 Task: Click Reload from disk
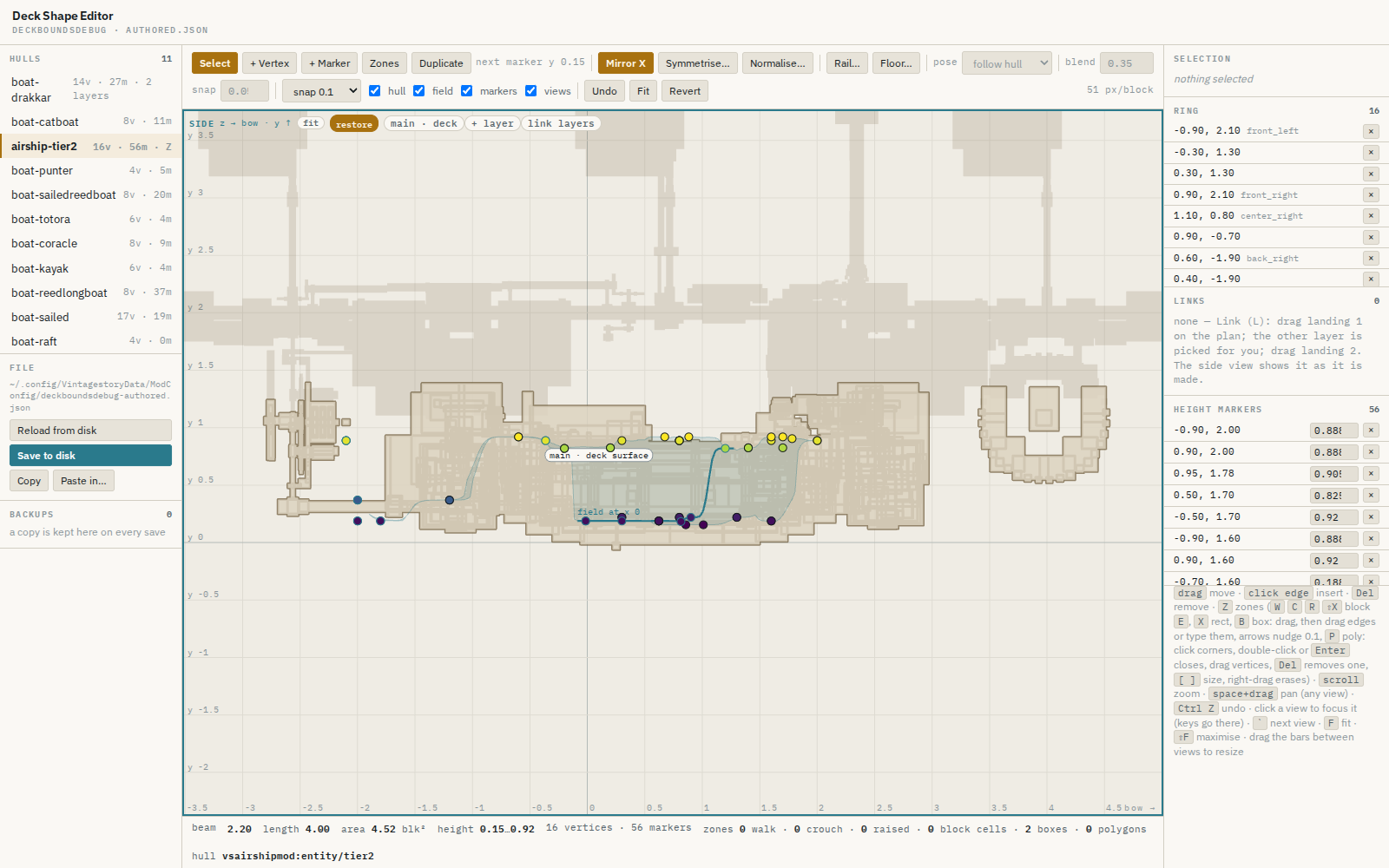[90, 431]
